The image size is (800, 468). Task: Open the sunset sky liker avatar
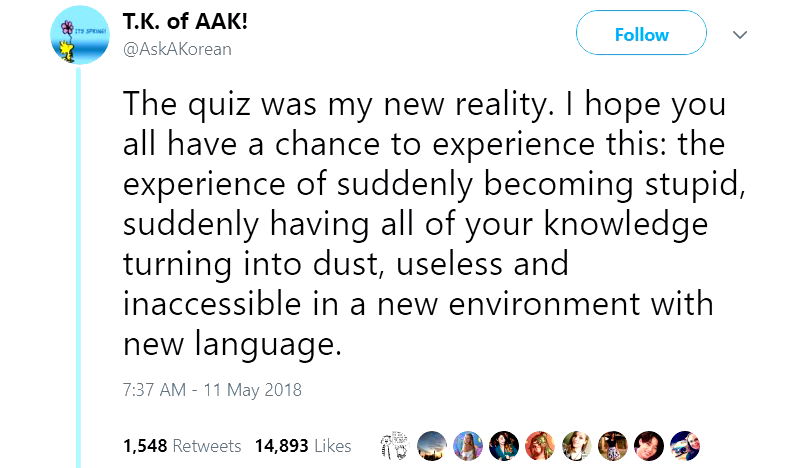coord(432,445)
